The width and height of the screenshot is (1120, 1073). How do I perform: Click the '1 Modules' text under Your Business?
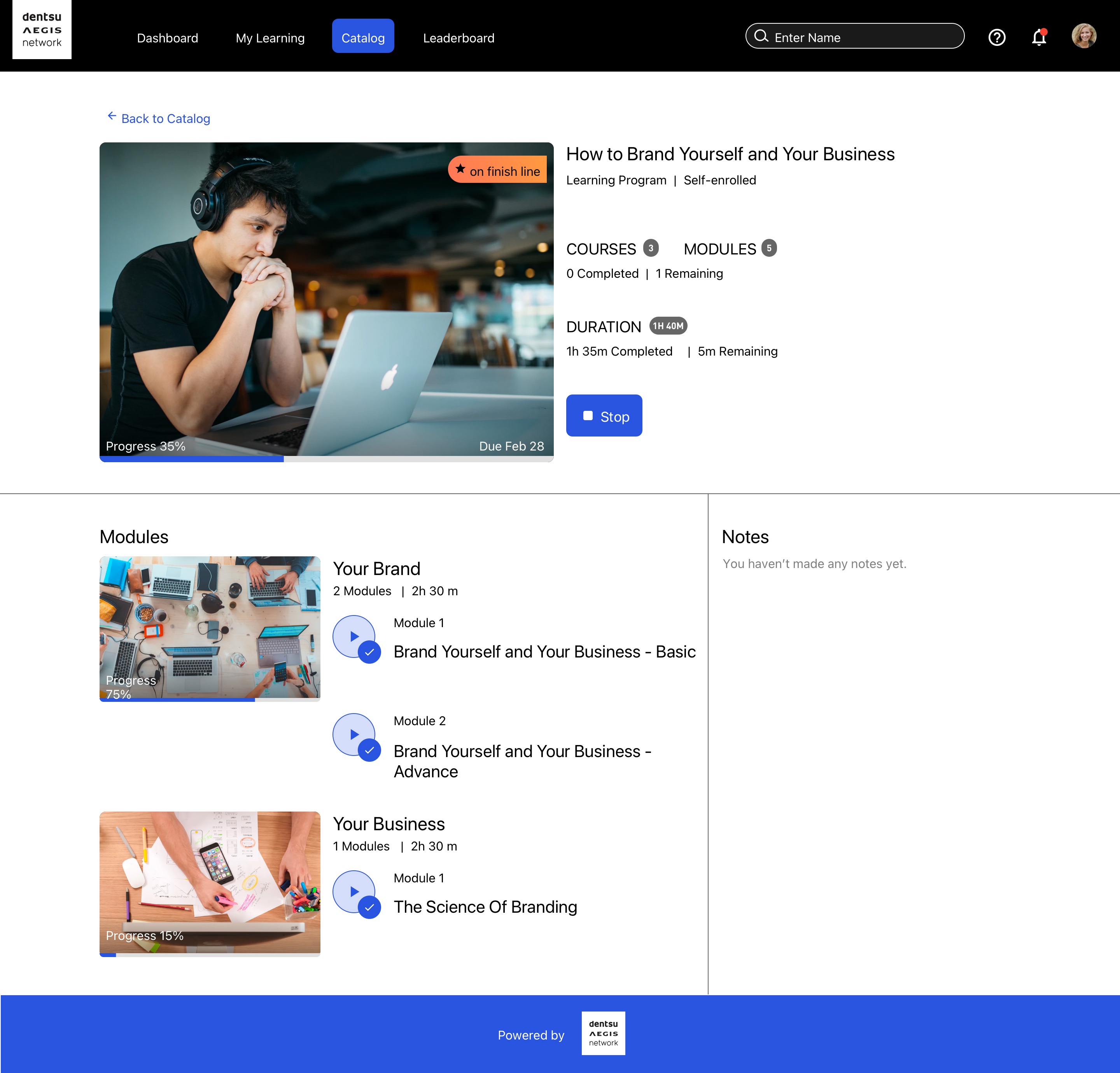(361, 846)
